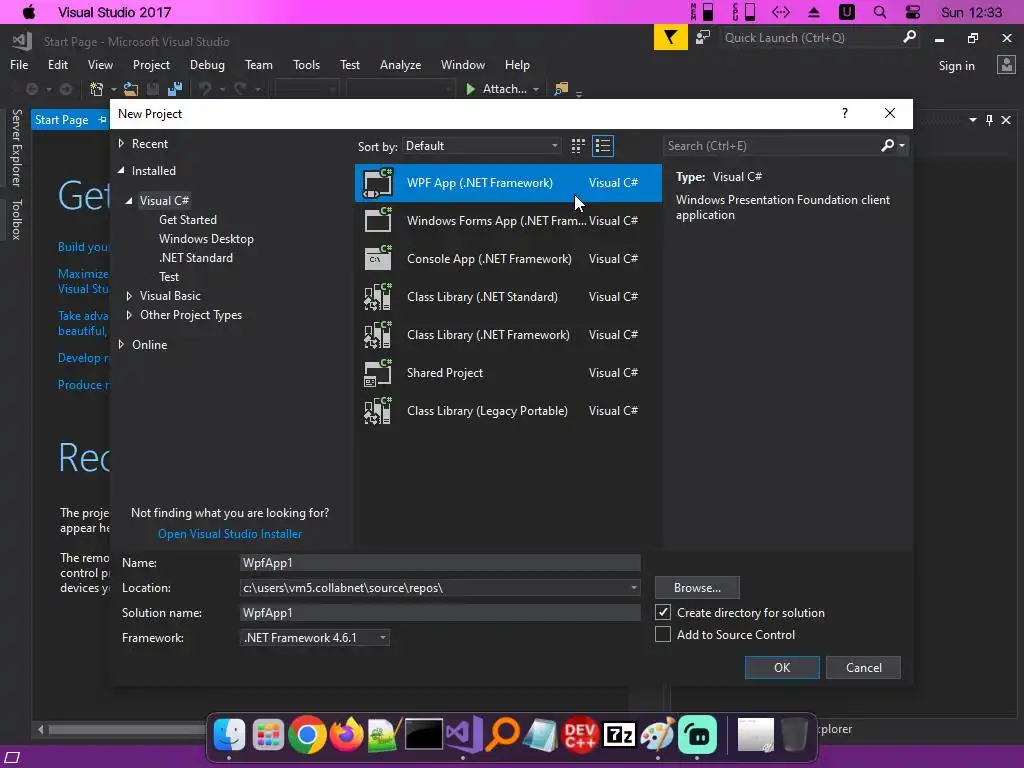The height and width of the screenshot is (768, 1024).
Task: Click Sign in
Action: pos(956,65)
